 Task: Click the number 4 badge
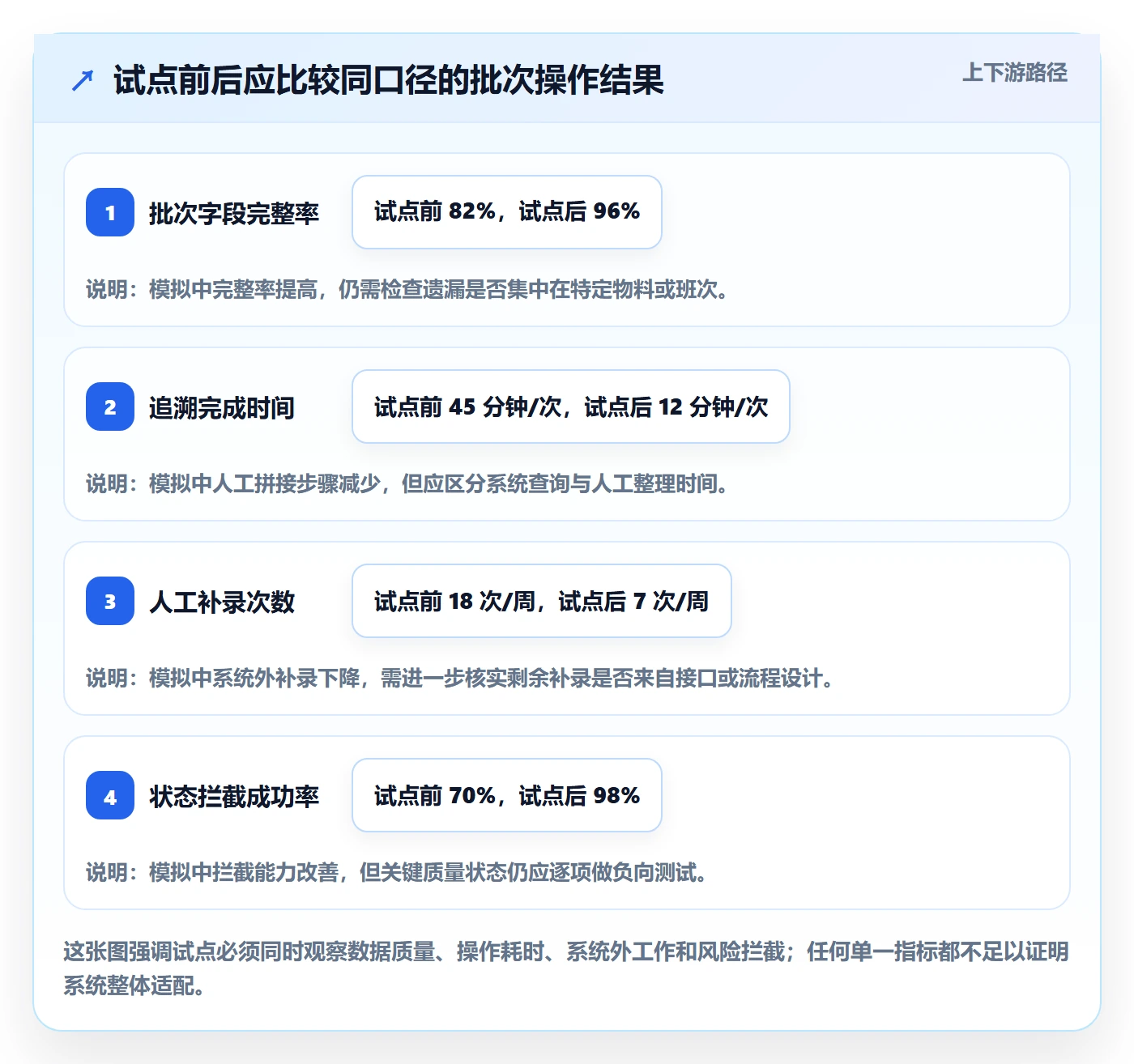(110, 795)
